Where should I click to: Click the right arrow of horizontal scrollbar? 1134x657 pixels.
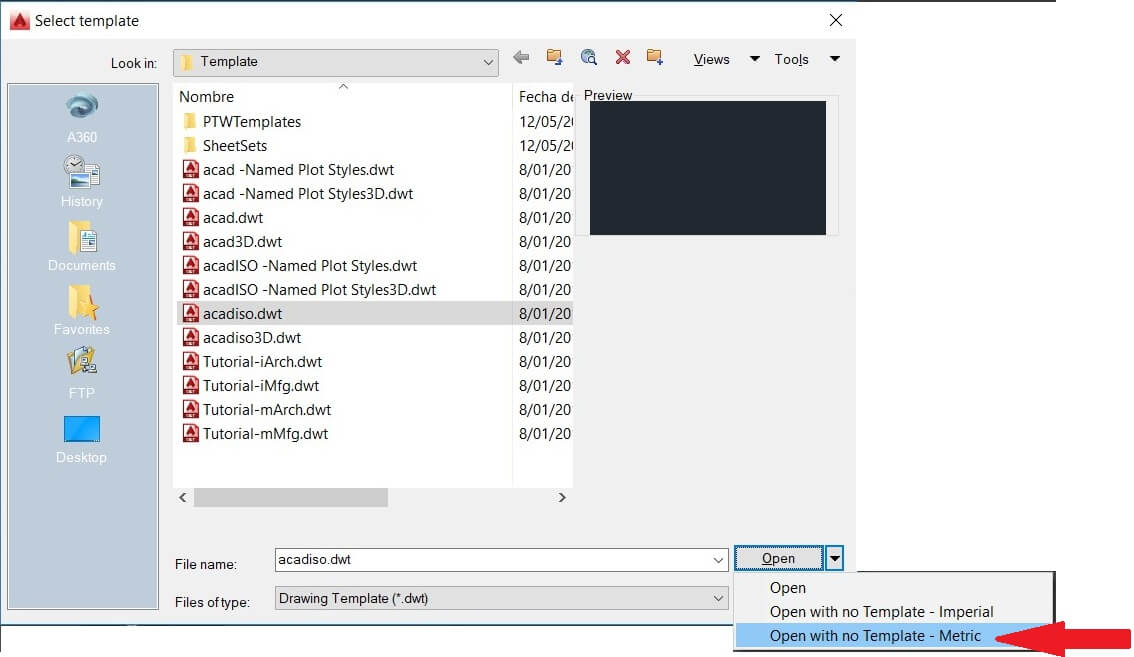coord(562,497)
